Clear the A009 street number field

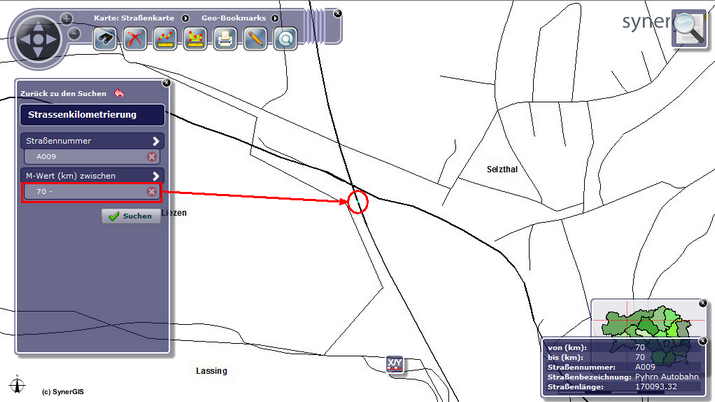[x=152, y=157]
